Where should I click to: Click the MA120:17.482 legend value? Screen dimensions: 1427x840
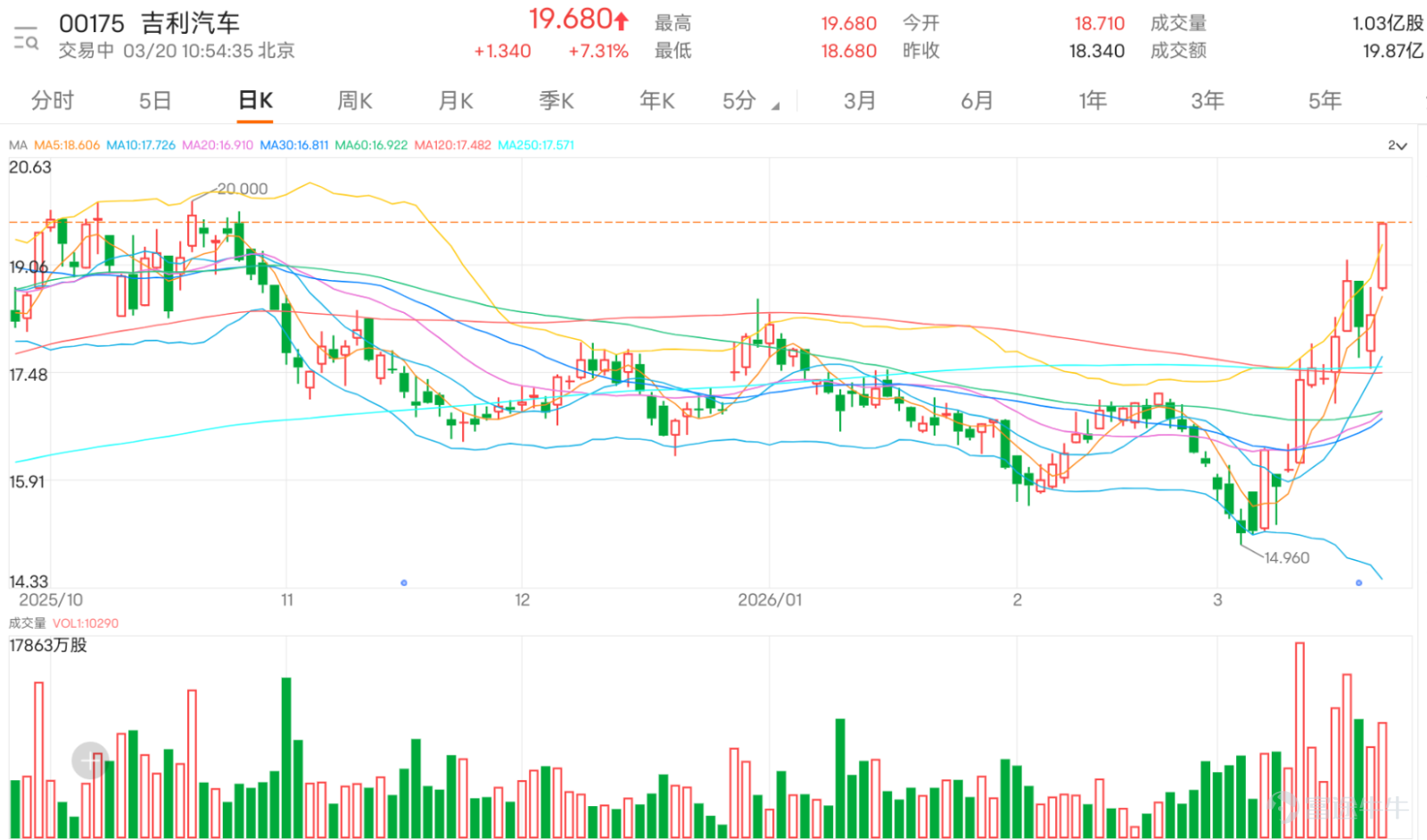tap(452, 144)
